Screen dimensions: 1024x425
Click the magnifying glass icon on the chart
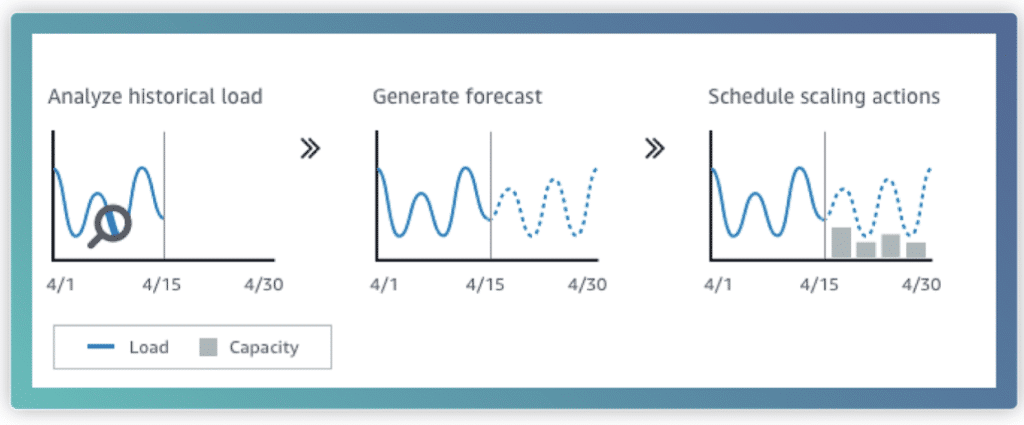(110, 227)
